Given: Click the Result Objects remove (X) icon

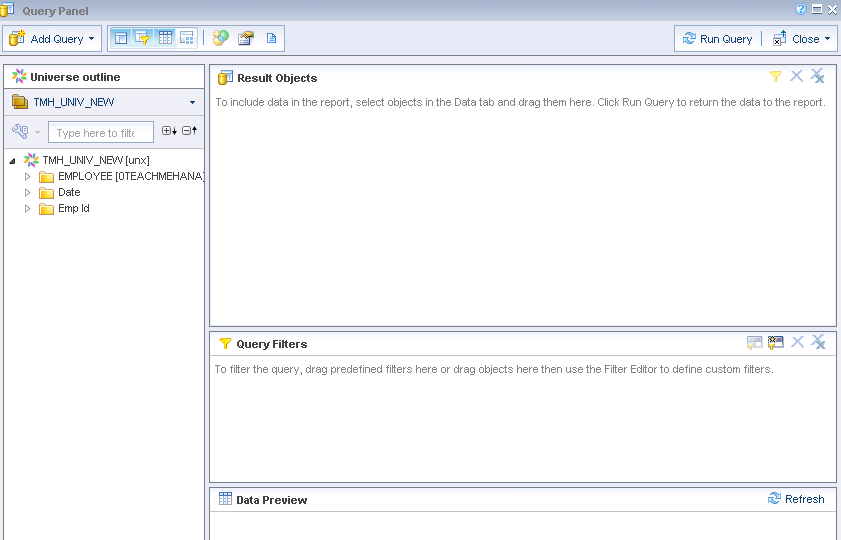Looking at the screenshot, I should tap(796, 76).
